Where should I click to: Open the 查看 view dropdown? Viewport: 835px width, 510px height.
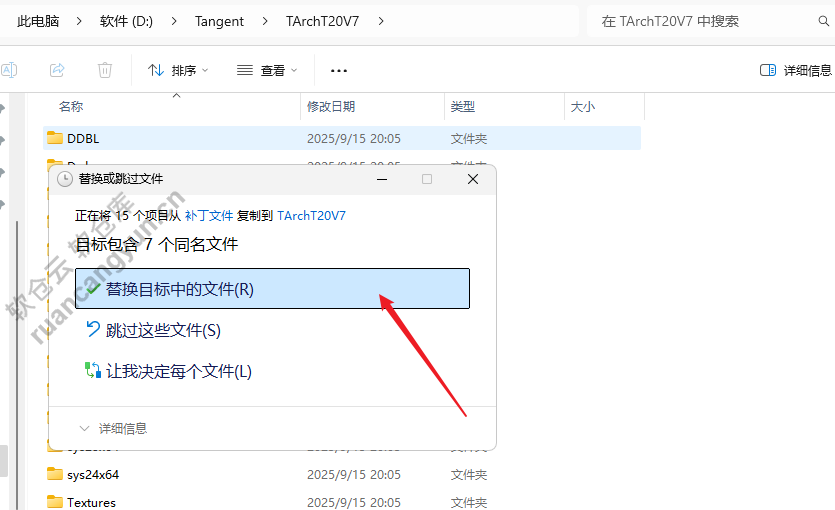coord(267,70)
